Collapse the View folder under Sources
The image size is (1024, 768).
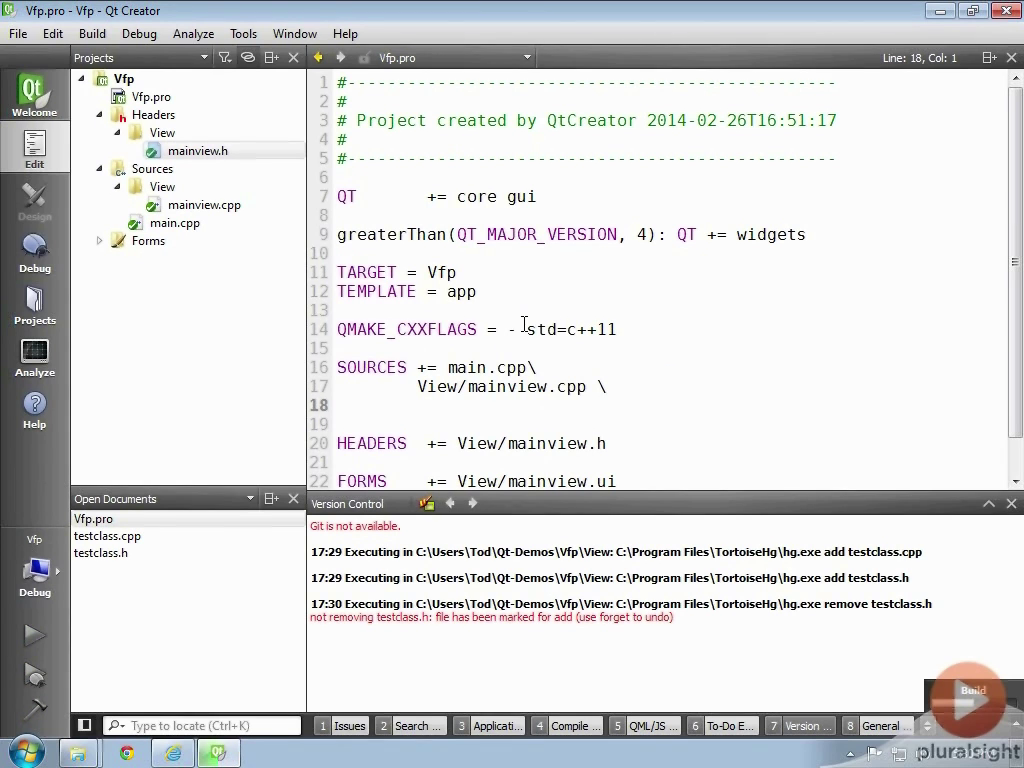point(118,187)
